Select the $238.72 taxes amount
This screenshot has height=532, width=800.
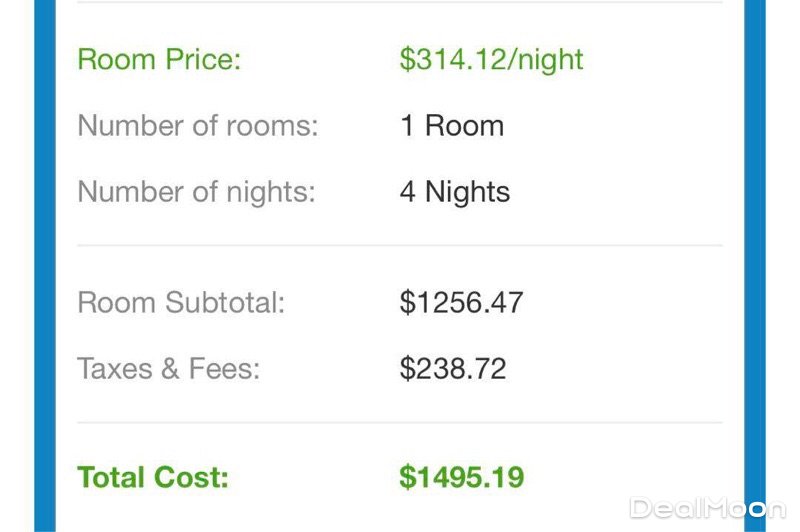(x=453, y=368)
